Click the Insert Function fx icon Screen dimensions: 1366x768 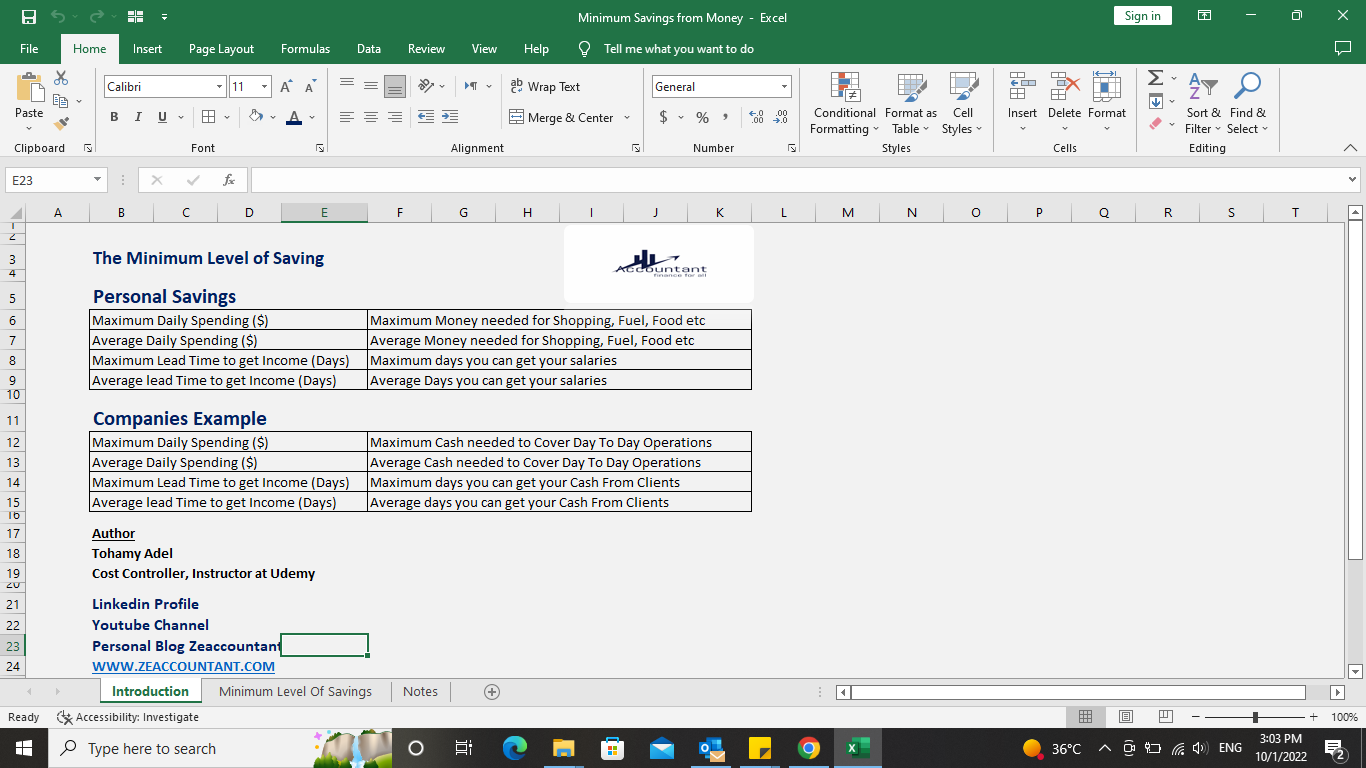[x=229, y=180]
